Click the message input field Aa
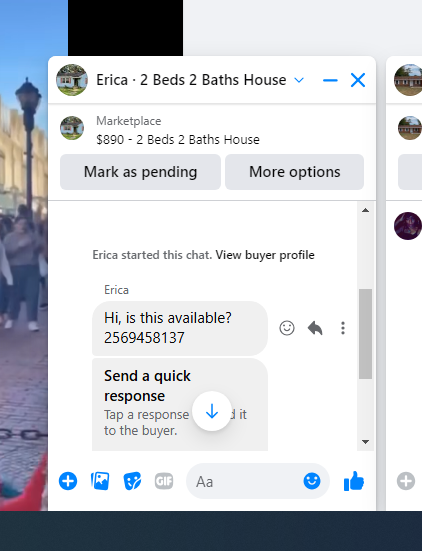 [244, 481]
